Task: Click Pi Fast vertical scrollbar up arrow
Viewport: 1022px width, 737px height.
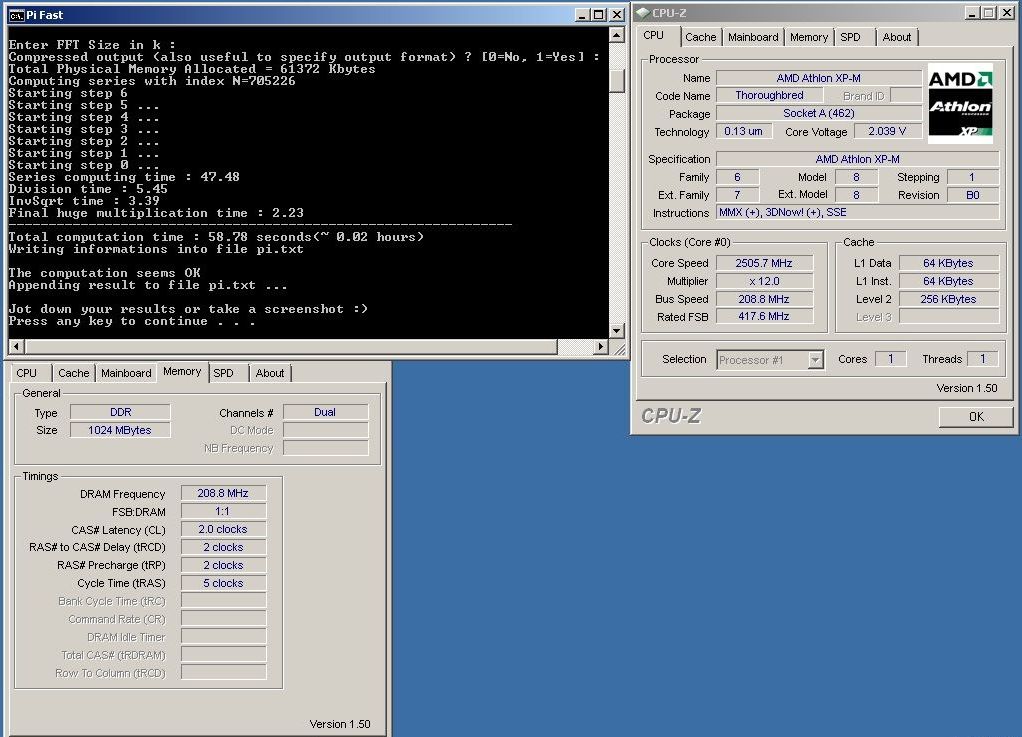Action: tap(617, 35)
